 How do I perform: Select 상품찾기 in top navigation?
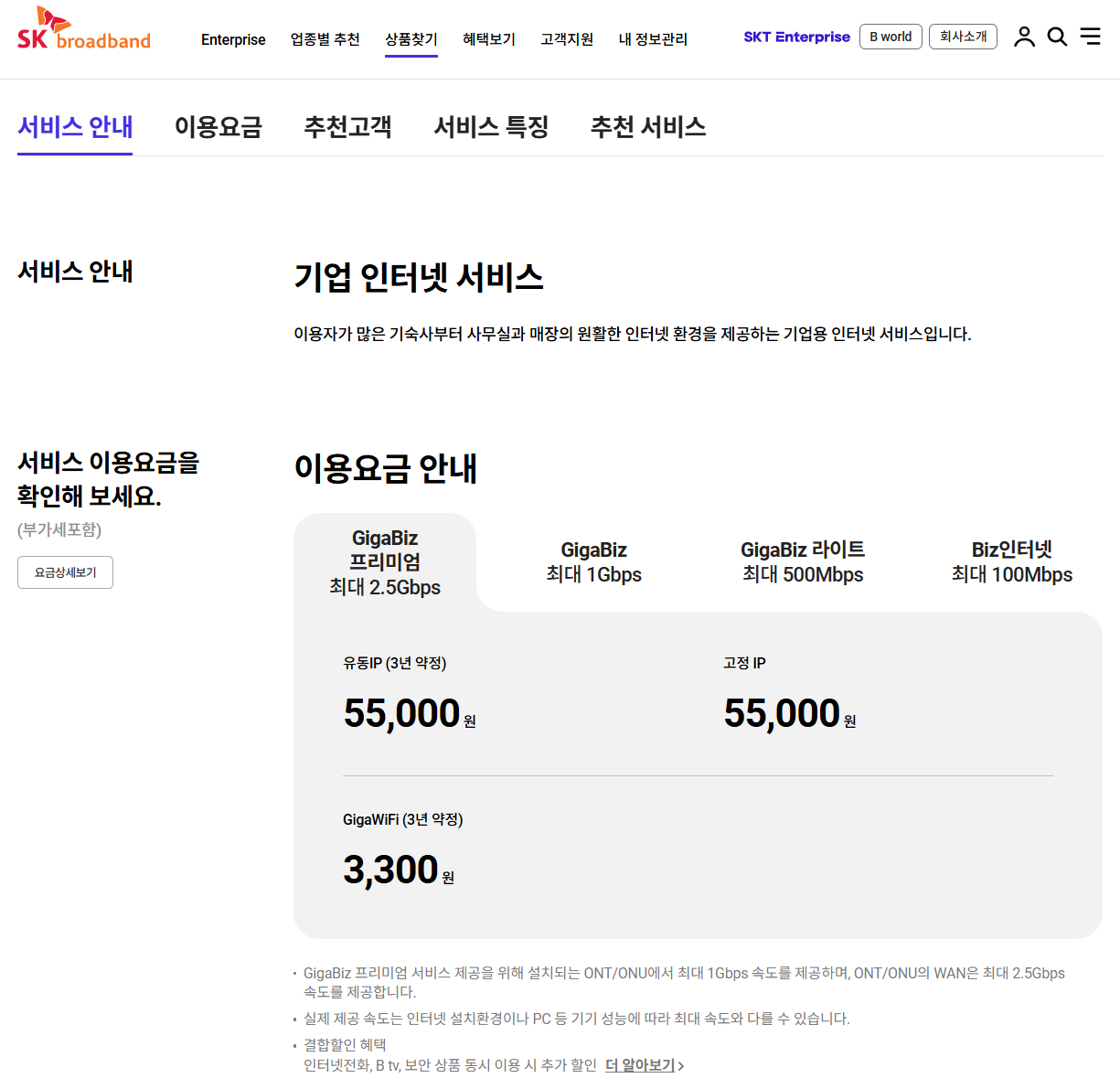(x=411, y=39)
